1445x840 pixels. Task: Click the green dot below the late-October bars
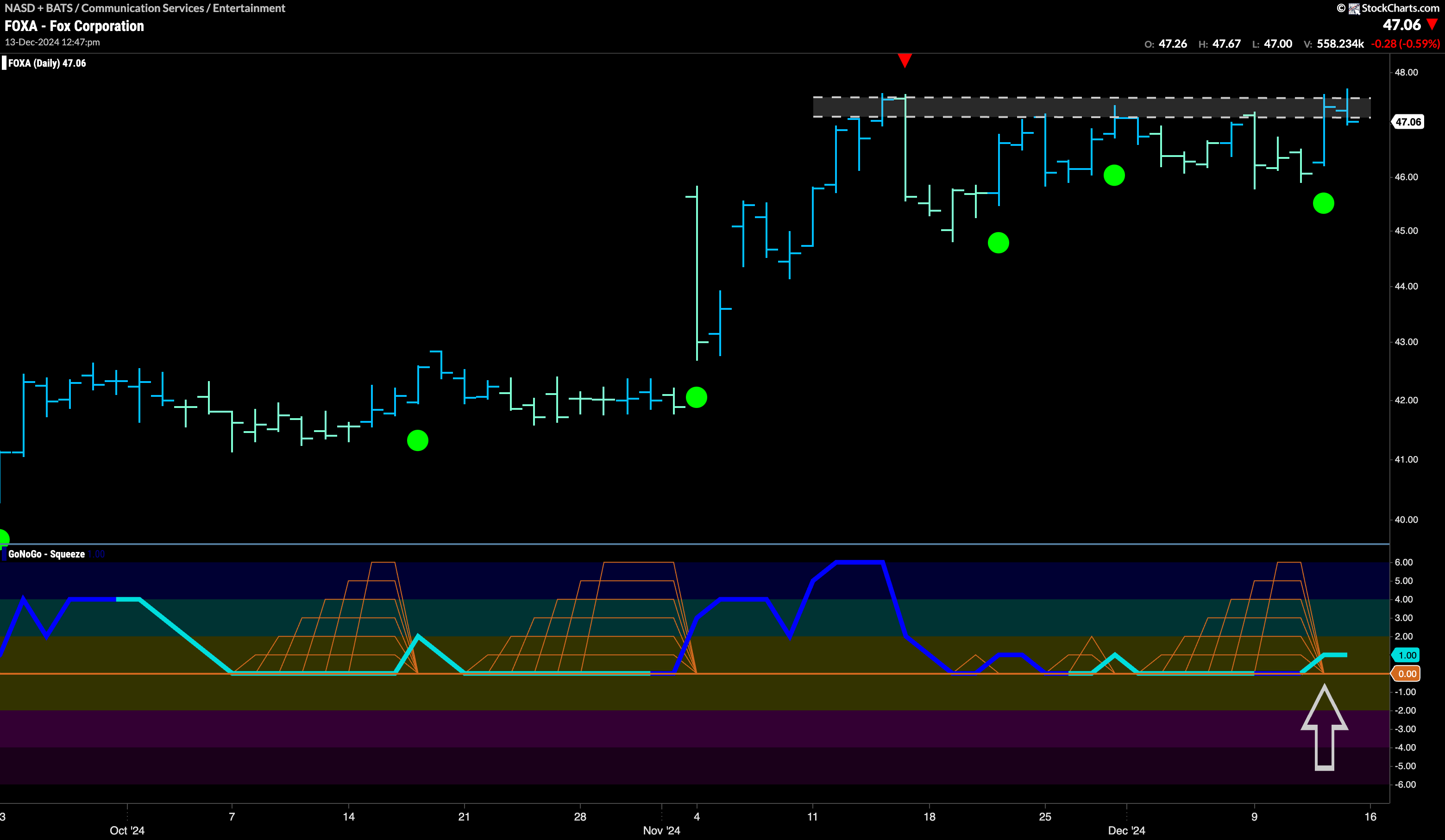[x=417, y=440]
